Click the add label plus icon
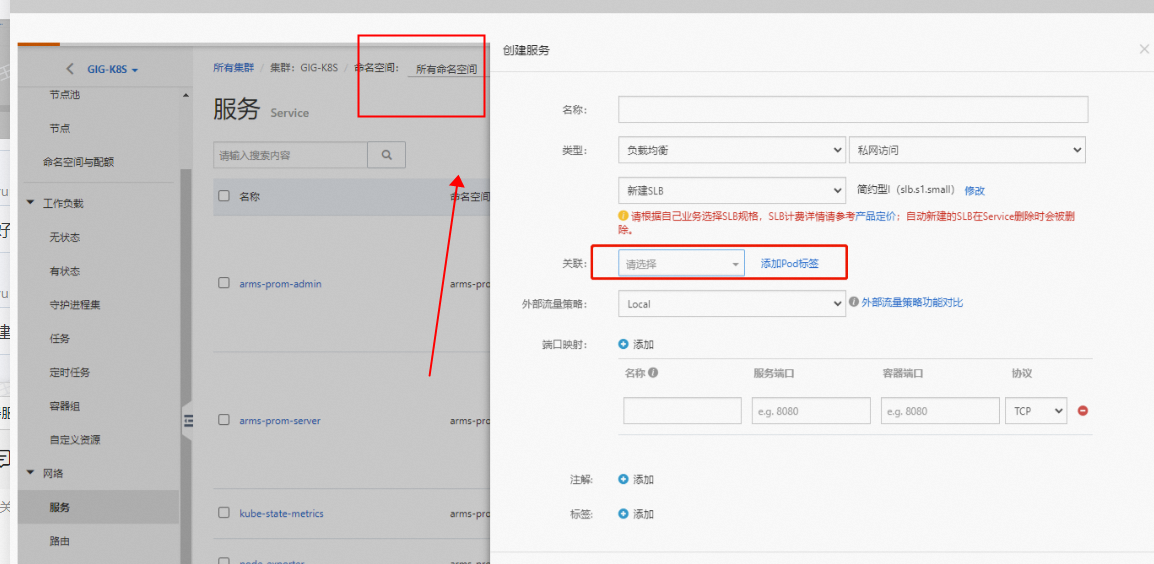This screenshot has height=564, width=1154. pyautogui.click(x=624, y=514)
